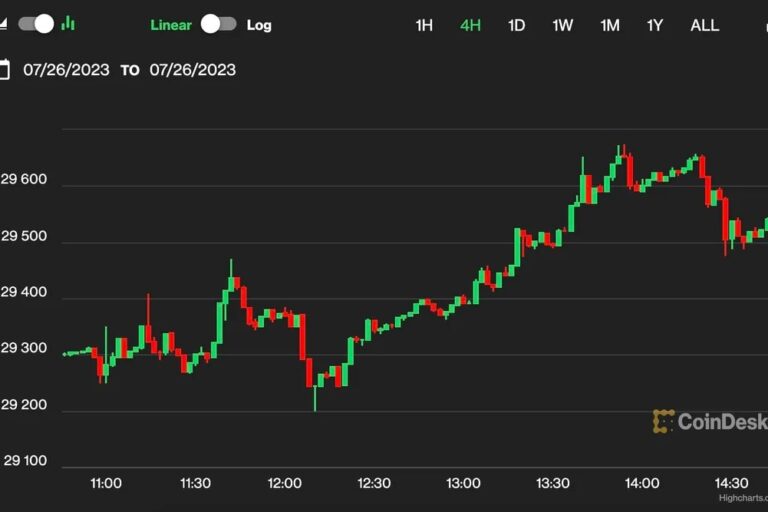
Task: Click the "TO" label between the dates
Action: [130, 71]
